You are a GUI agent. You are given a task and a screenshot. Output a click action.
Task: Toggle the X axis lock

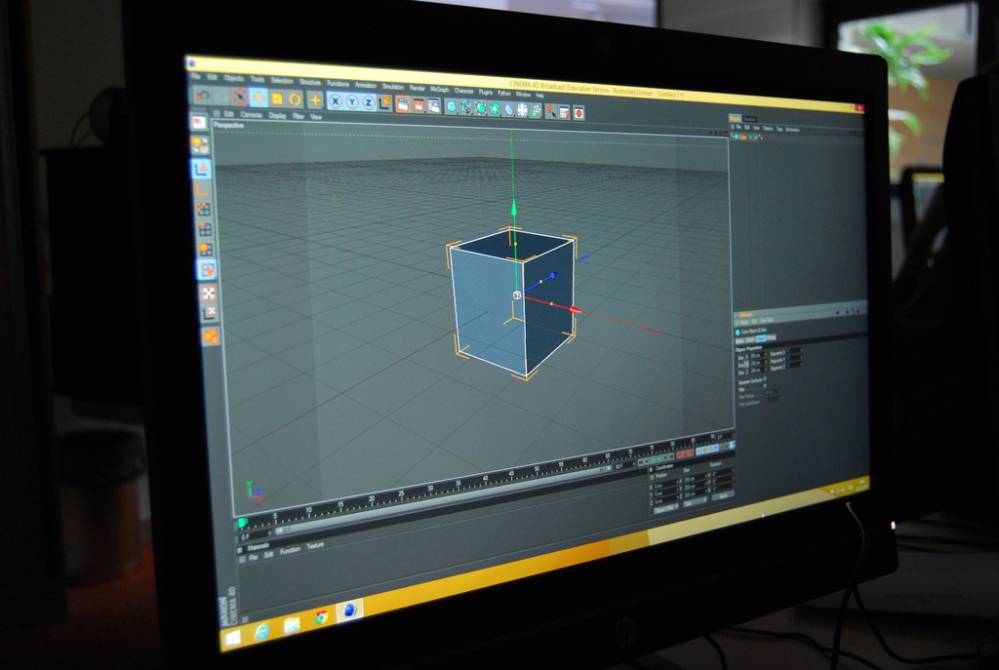coord(335,101)
